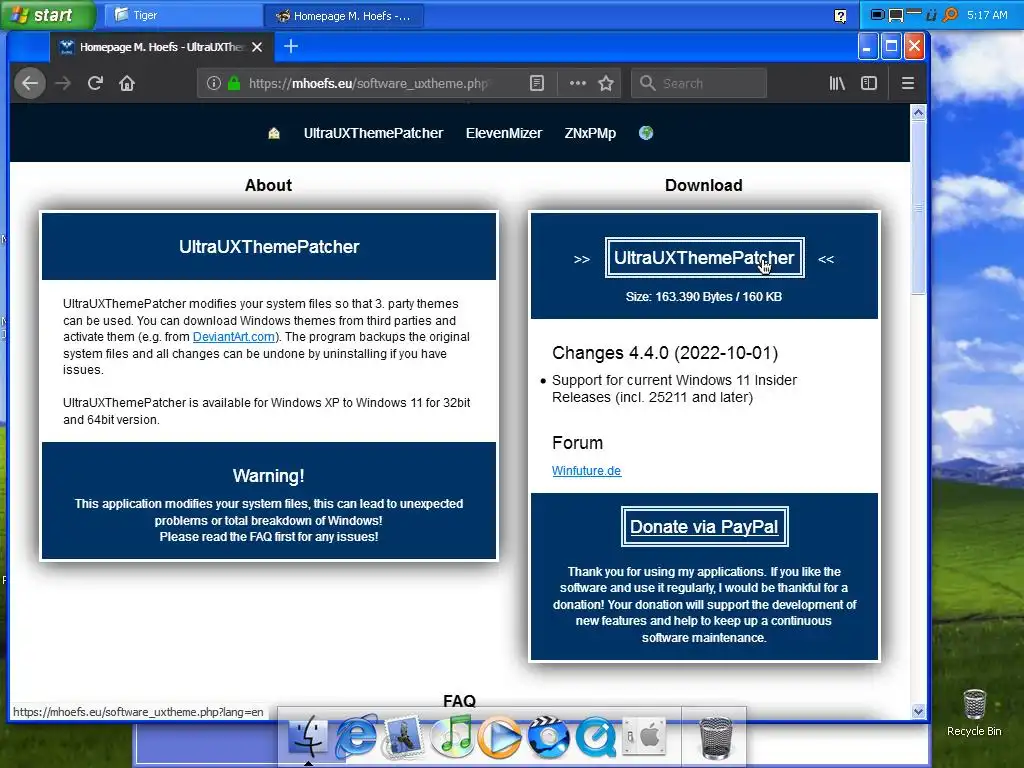This screenshot has height=768, width=1024.
Task: Click the Trash basket in the dock
Action: click(716, 737)
